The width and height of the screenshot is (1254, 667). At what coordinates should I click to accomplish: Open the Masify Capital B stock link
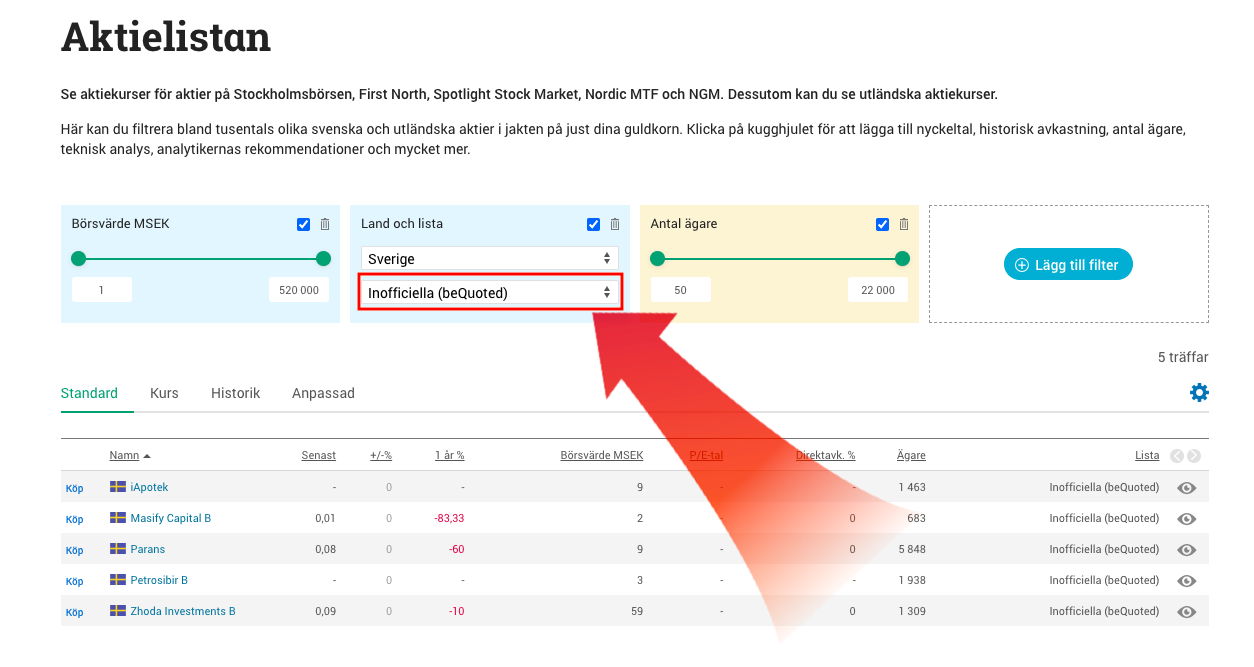[170, 518]
